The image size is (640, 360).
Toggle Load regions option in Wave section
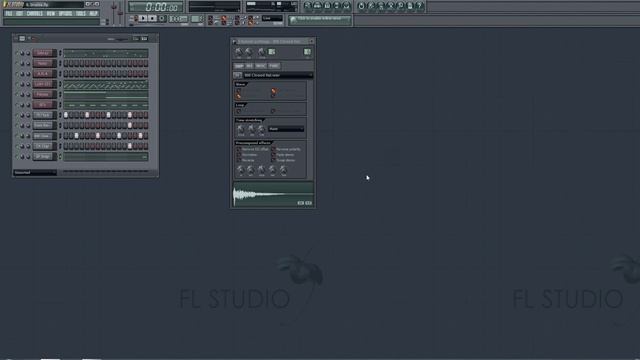click(273, 90)
